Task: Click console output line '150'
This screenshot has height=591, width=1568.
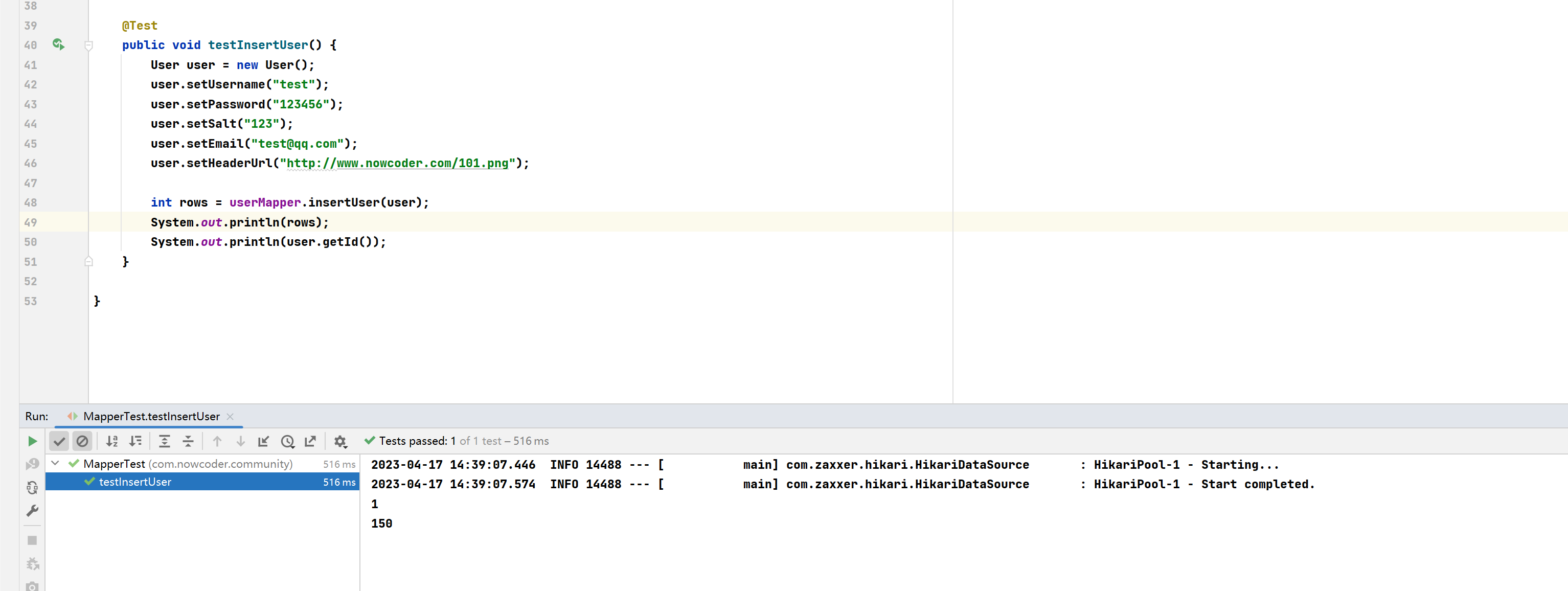Action: (x=382, y=524)
